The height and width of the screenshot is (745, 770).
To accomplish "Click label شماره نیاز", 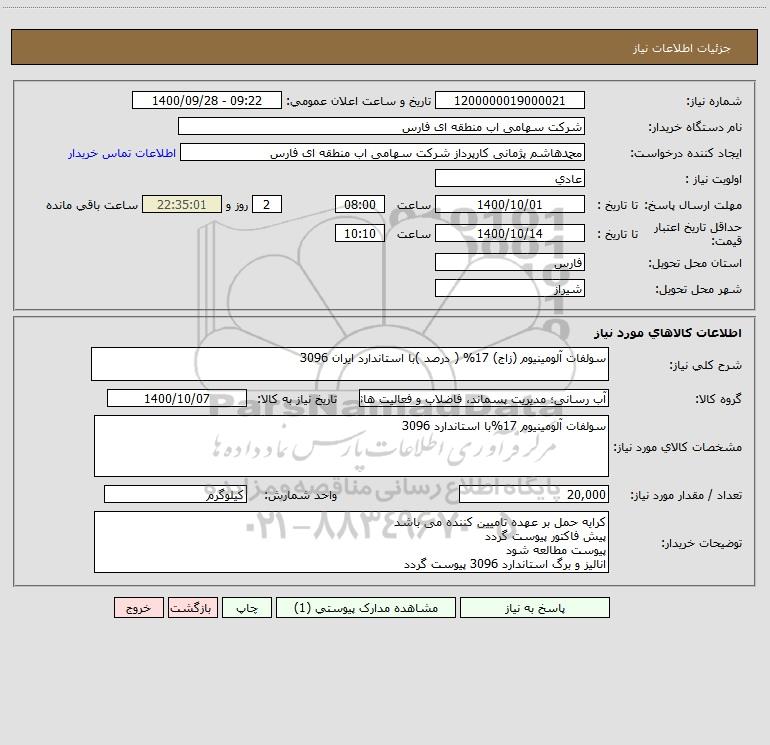I will click(x=714, y=101).
